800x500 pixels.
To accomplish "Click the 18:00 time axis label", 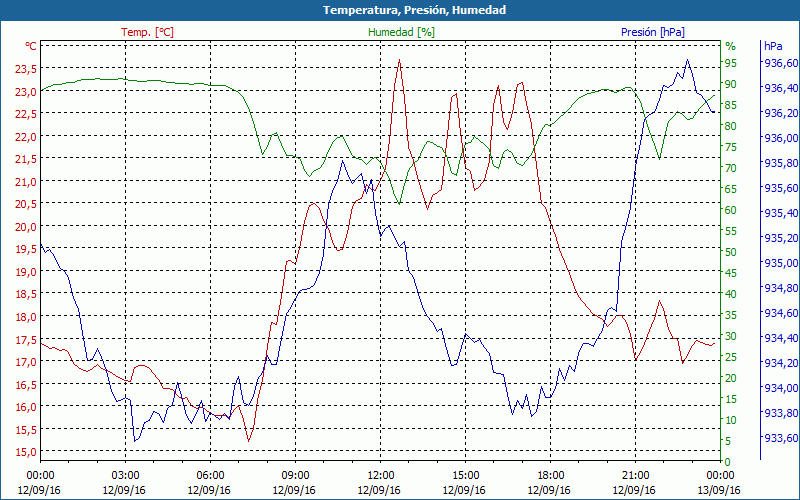I will point(550,476).
